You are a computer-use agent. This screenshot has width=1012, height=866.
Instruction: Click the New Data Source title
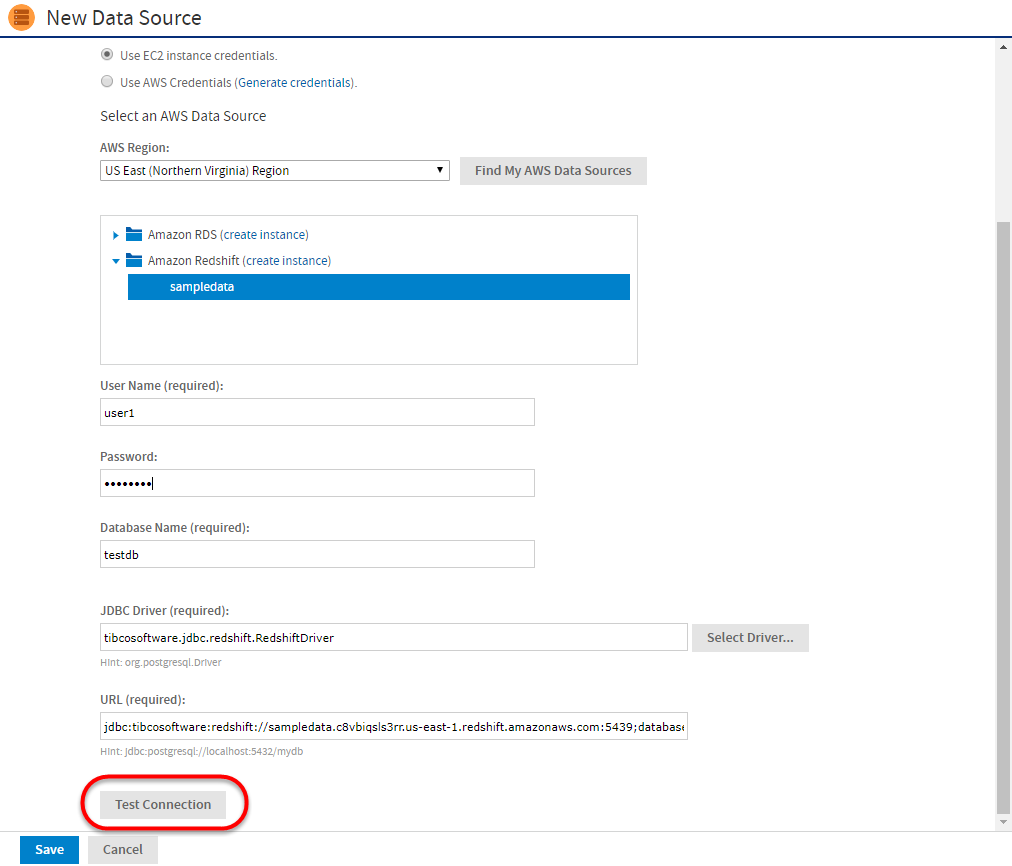[x=124, y=18]
